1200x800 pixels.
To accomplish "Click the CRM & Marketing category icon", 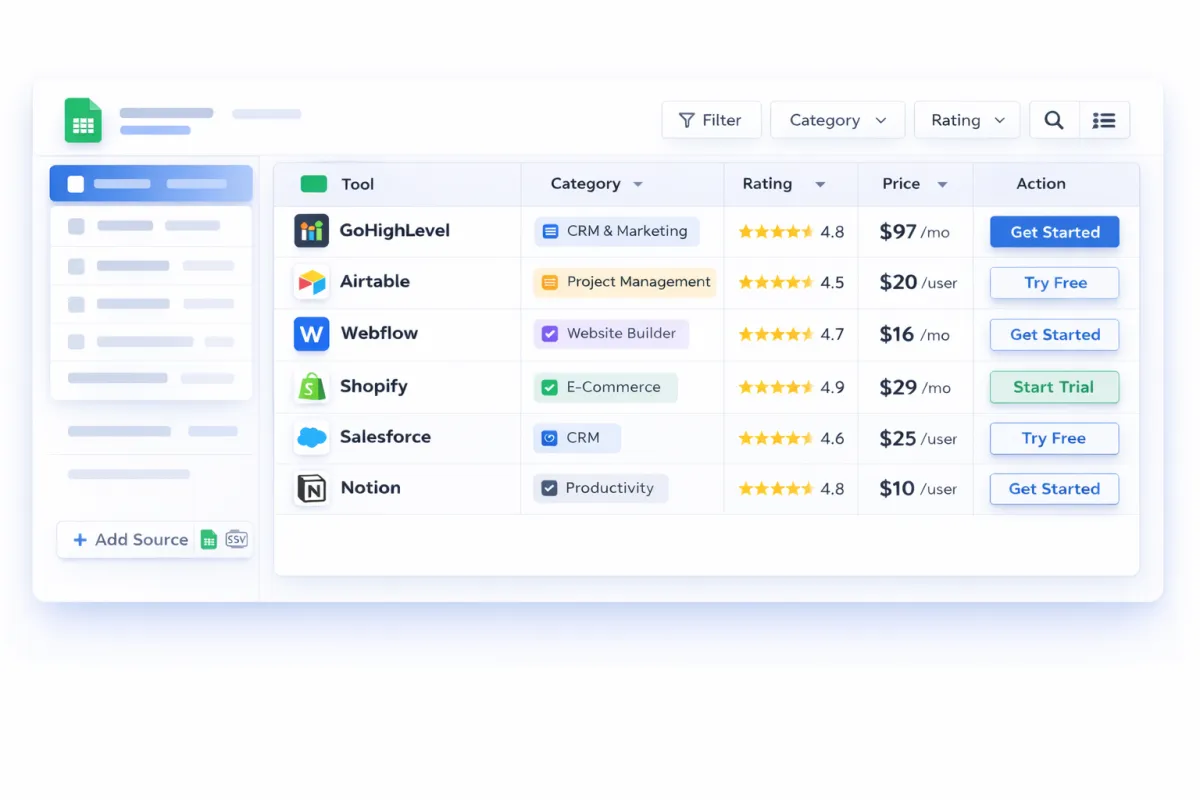I will (550, 231).
